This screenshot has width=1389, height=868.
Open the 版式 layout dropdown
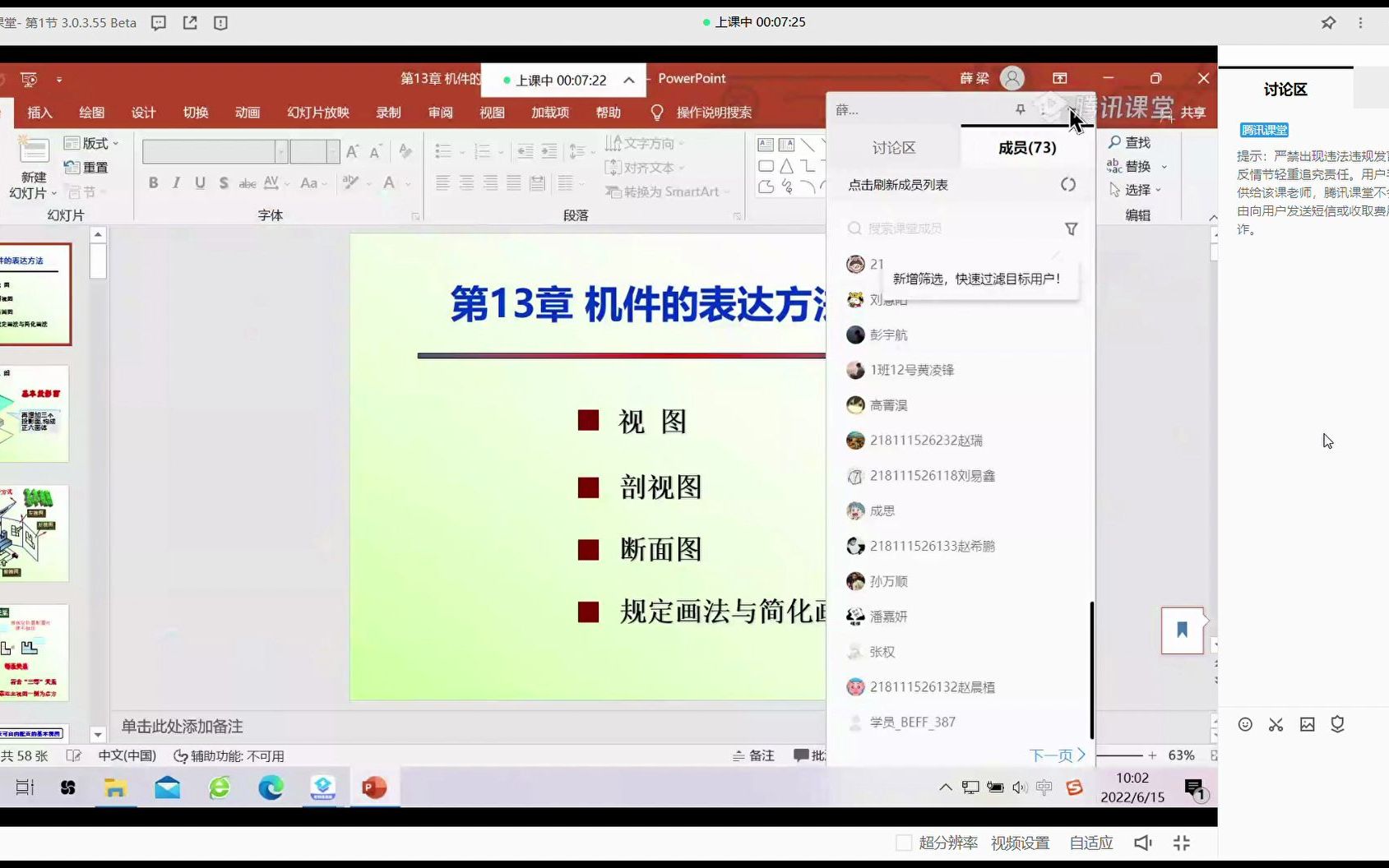click(91, 143)
